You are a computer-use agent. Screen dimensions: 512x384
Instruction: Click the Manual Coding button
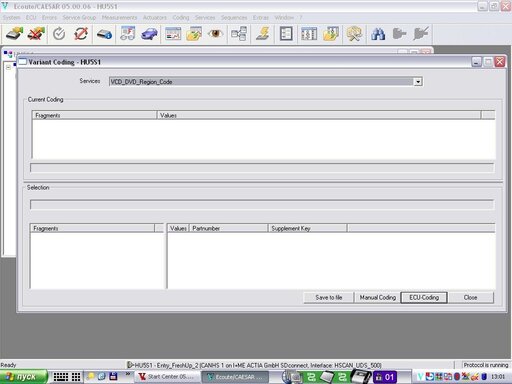coord(378,297)
